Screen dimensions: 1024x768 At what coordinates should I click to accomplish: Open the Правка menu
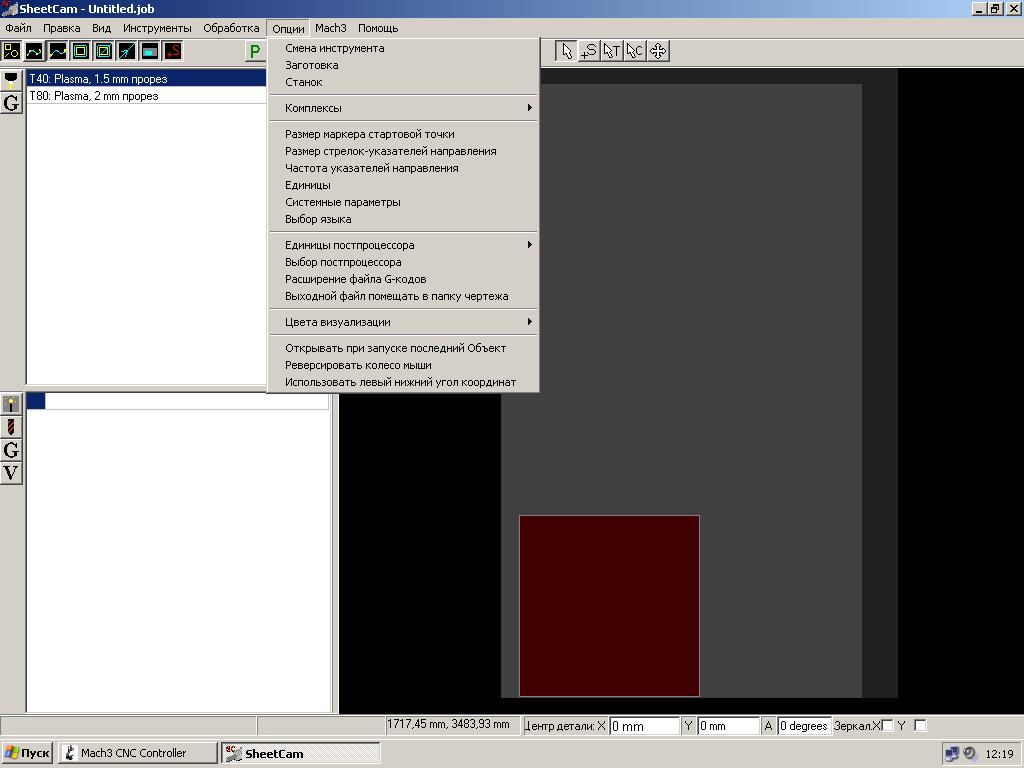pos(62,28)
